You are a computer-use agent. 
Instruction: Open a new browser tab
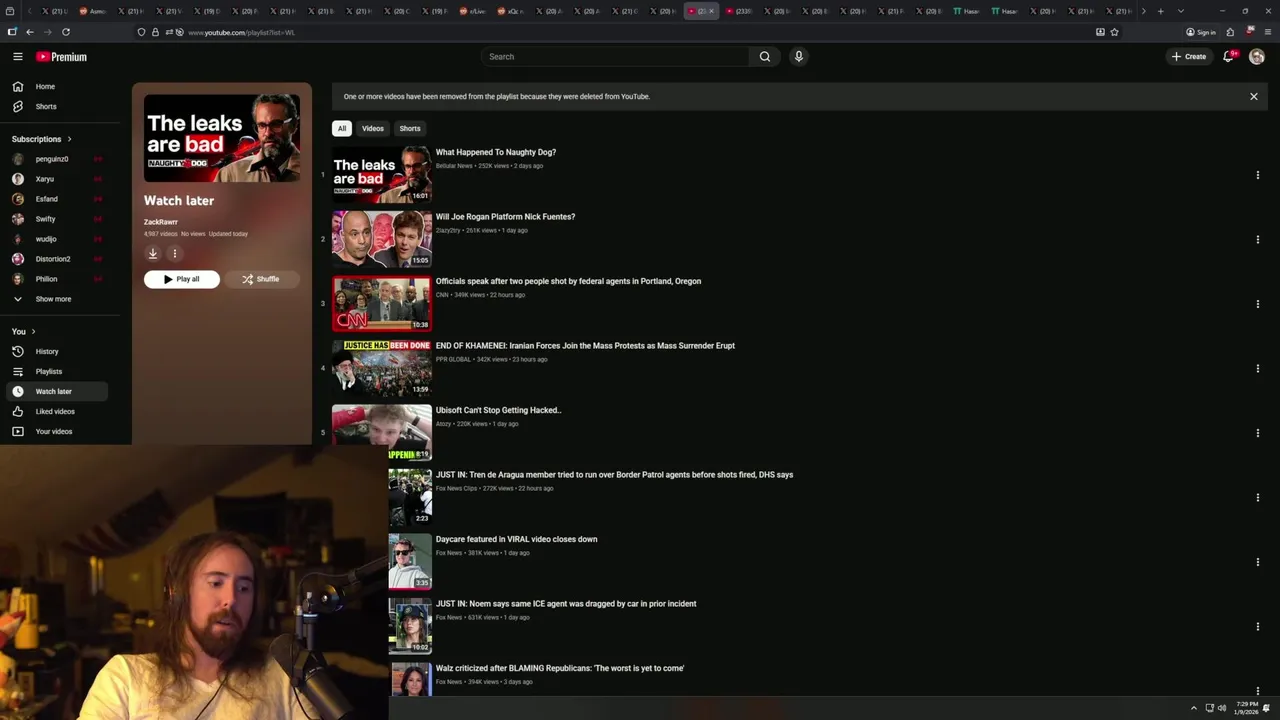coord(1160,11)
